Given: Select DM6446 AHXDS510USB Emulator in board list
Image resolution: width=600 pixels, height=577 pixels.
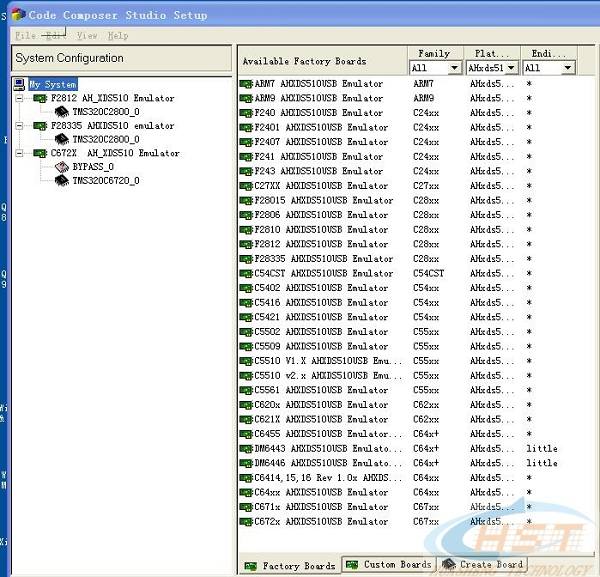Looking at the screenshot, I should pyautogui.click(x=328, y=463).
